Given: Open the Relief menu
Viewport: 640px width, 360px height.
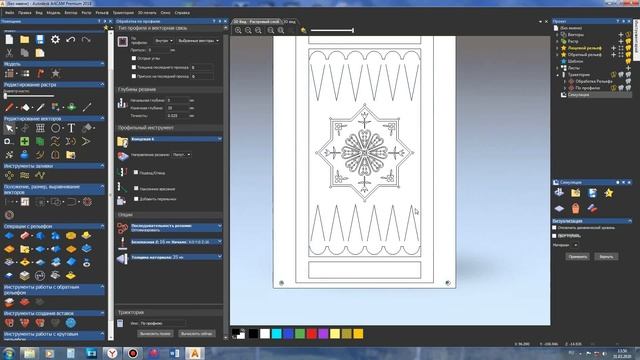Looking at the screenshot, I should click(102, 13).
